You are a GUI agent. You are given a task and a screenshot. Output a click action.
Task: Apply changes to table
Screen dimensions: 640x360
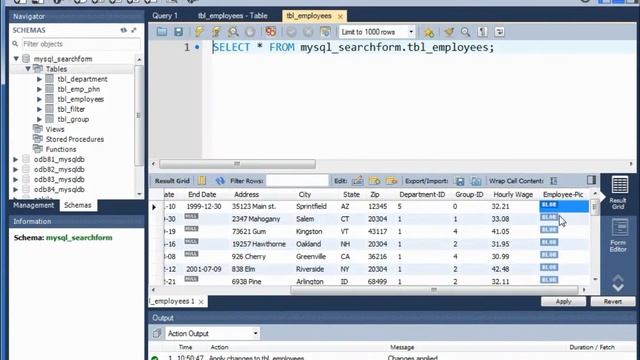point(563,301)
